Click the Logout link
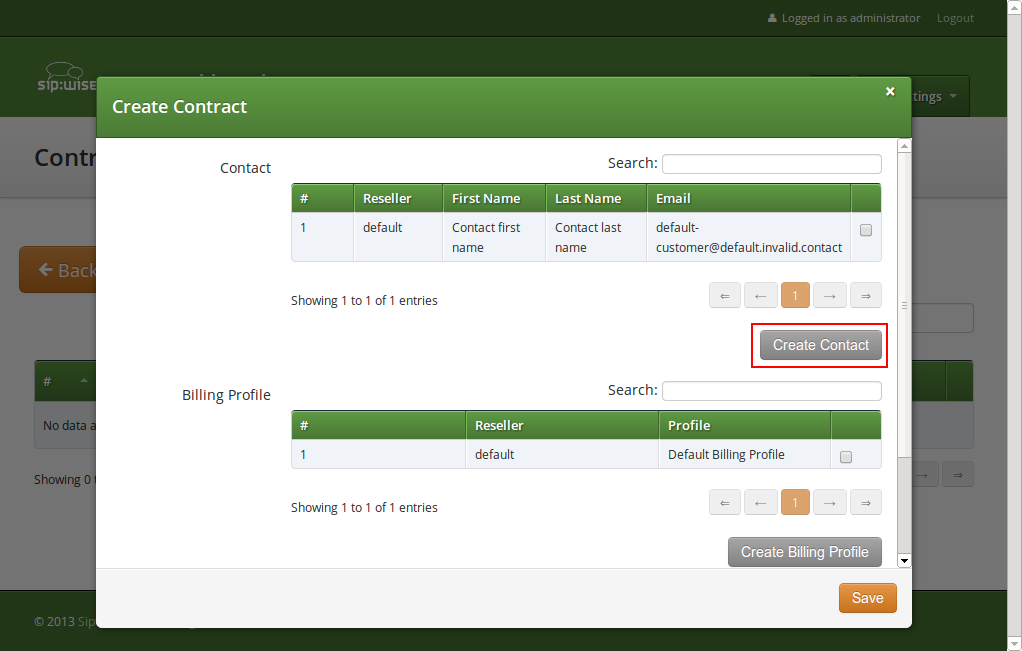The height and width of the screenshot is (651, 1022). point(955,18)
